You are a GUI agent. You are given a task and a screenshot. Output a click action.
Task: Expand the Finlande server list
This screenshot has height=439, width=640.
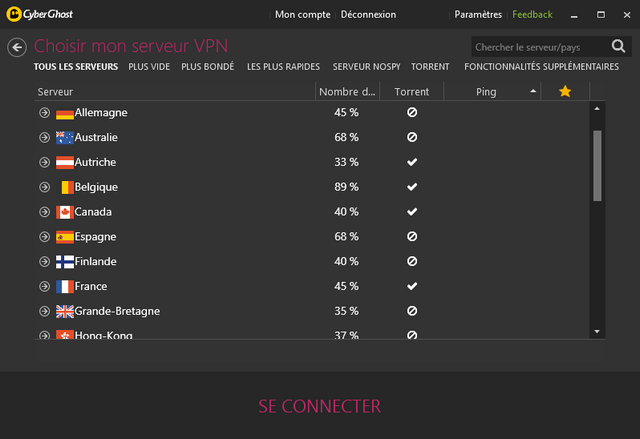coord(44,262)
